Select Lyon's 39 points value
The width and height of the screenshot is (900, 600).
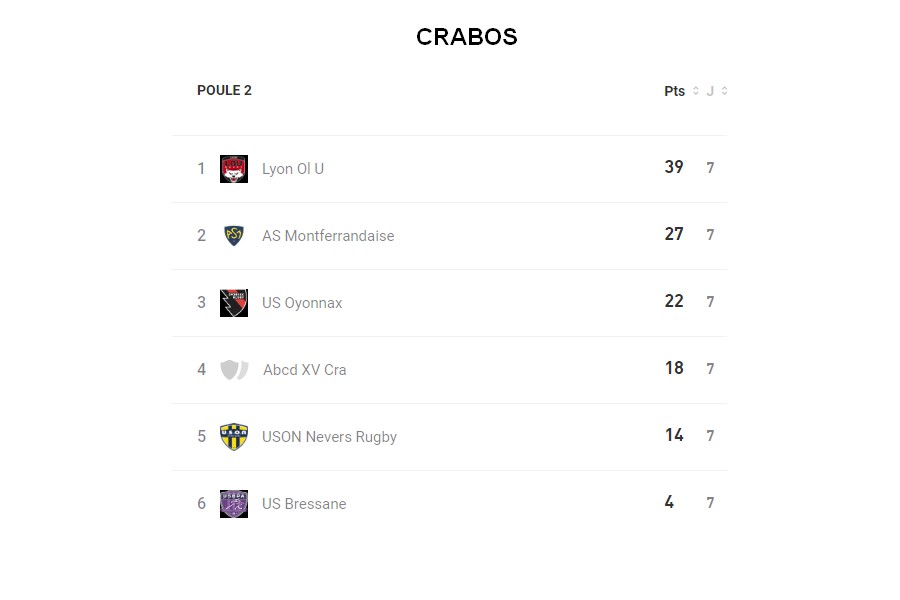click(x=674, y=168)
